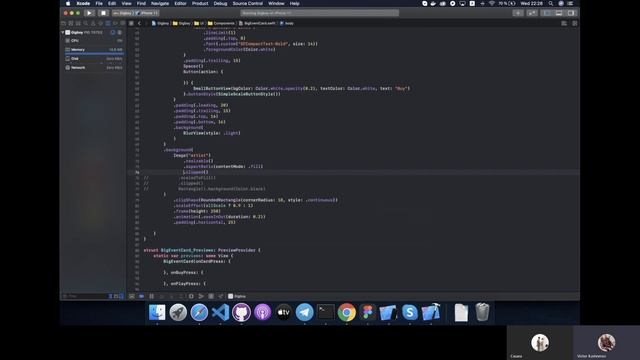Open the Library plus button in toolbar
This screenshot has height=360, width=640.
518,13
